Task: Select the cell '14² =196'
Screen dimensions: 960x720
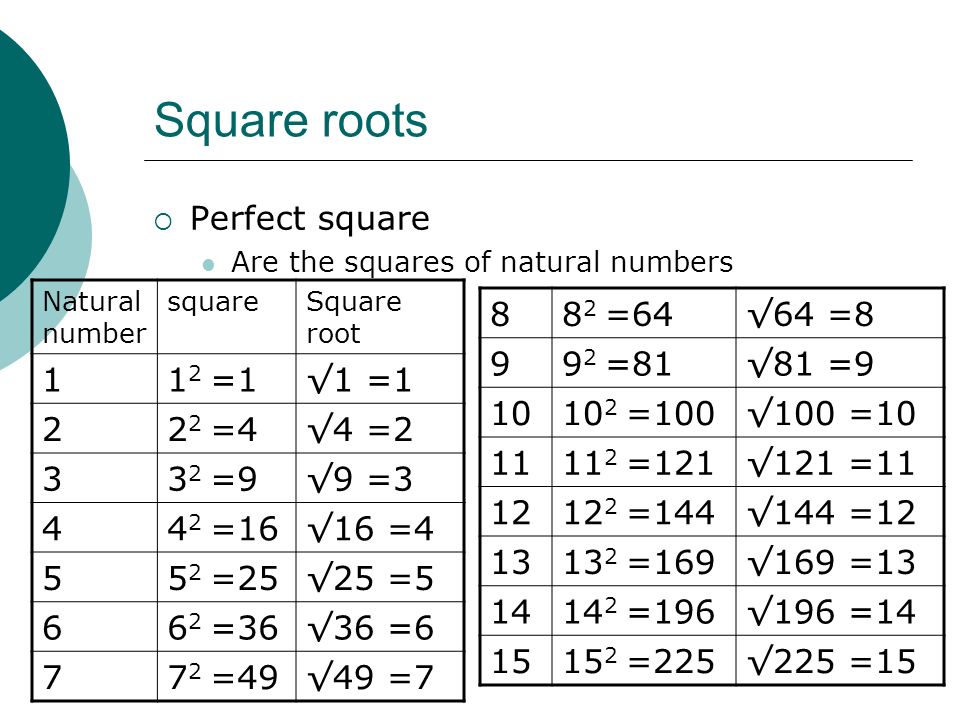Action: tap(643, 611)
